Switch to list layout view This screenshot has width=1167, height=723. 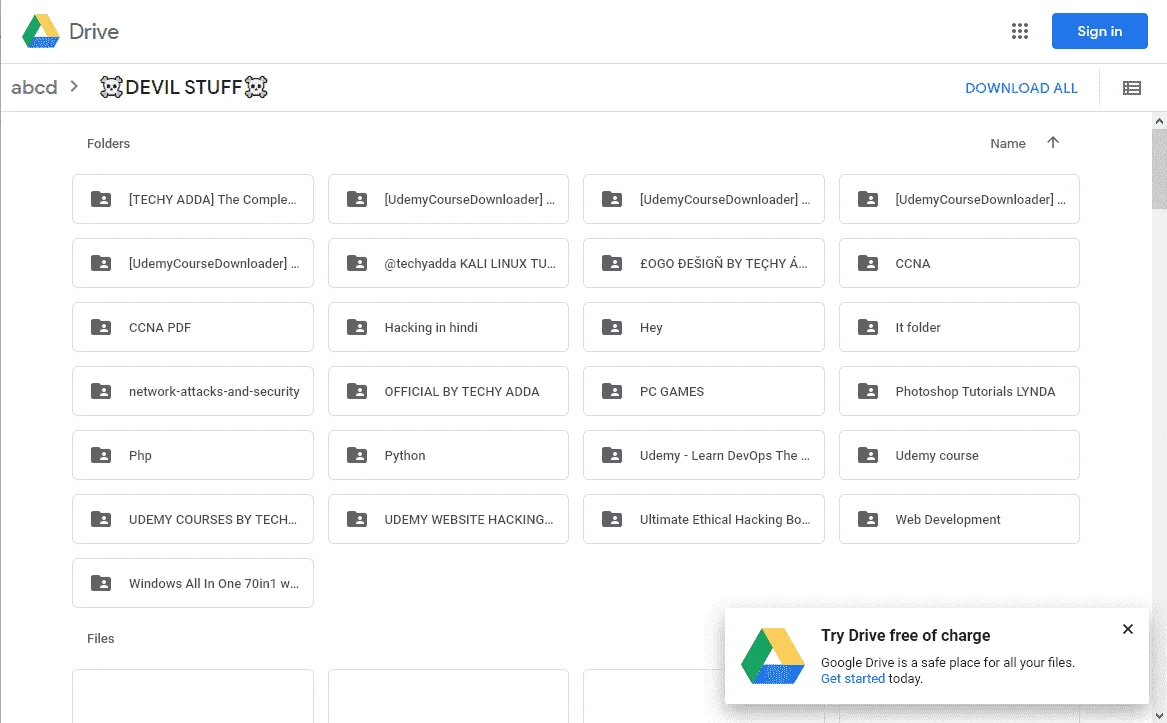(x=1131, y=88)
